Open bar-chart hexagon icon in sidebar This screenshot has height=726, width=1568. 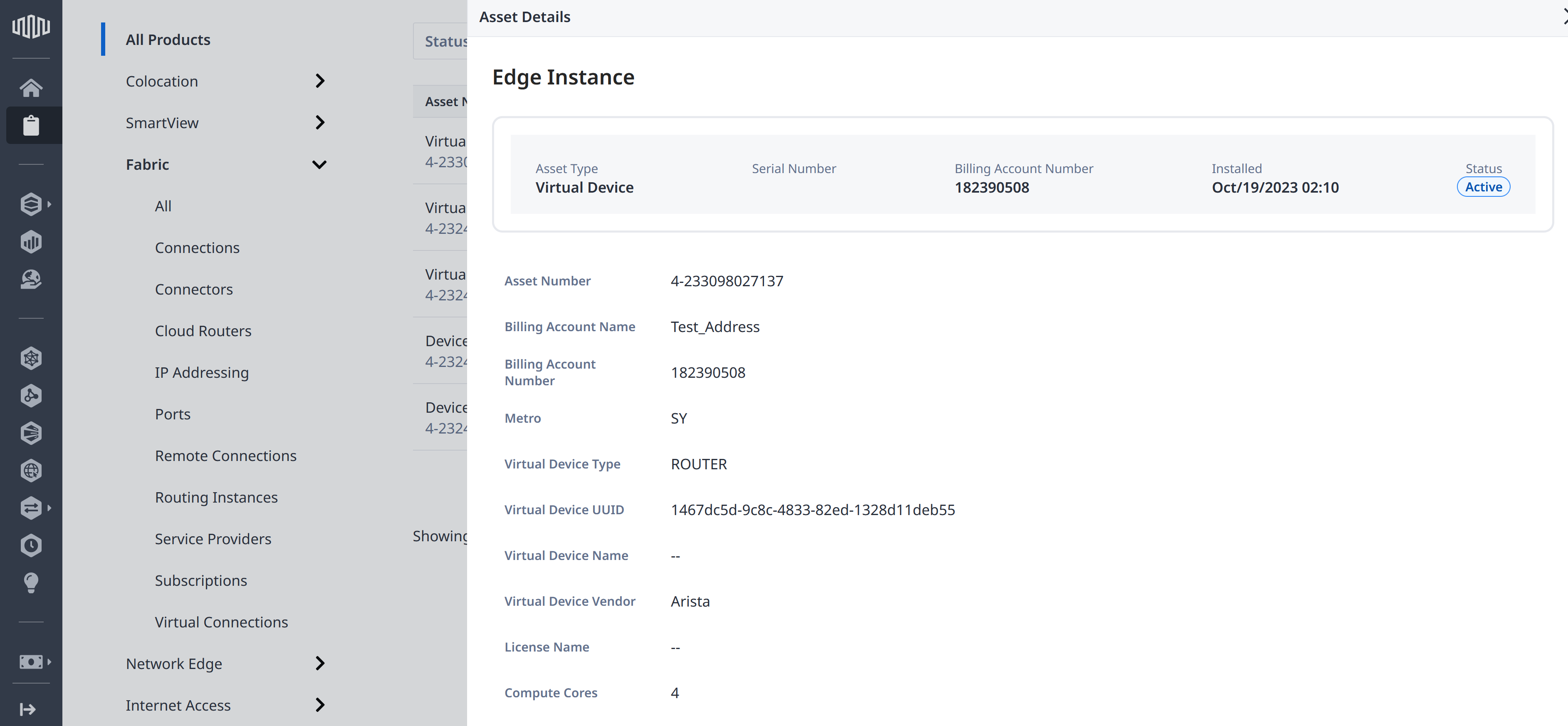pyautogui.click(x=31, y=242)
